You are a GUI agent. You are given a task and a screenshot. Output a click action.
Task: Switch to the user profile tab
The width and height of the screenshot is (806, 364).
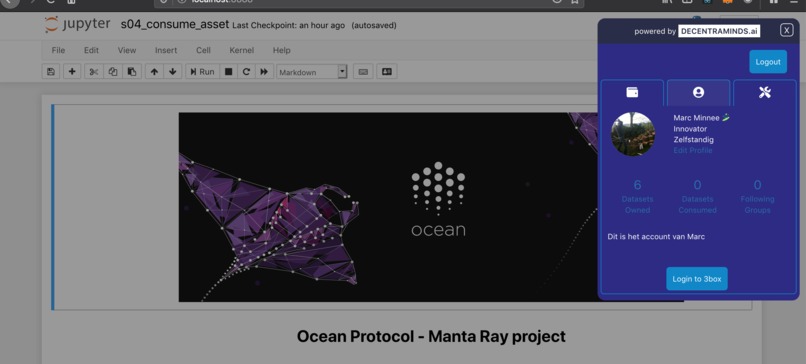coord(698,93)
